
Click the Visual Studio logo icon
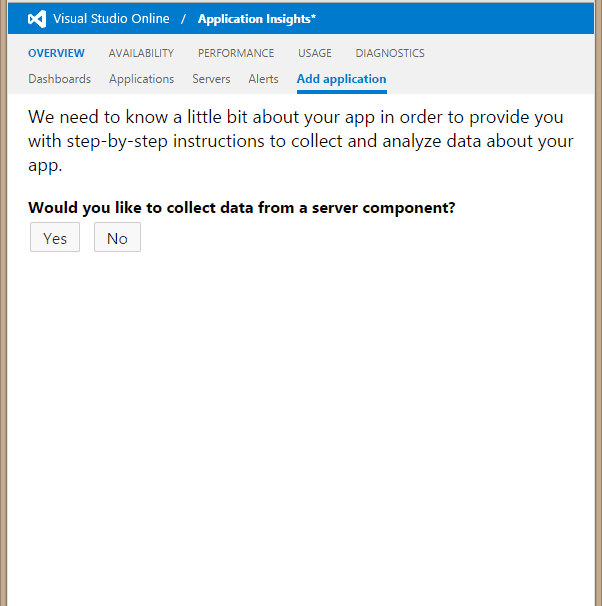(x=37, y=19)
